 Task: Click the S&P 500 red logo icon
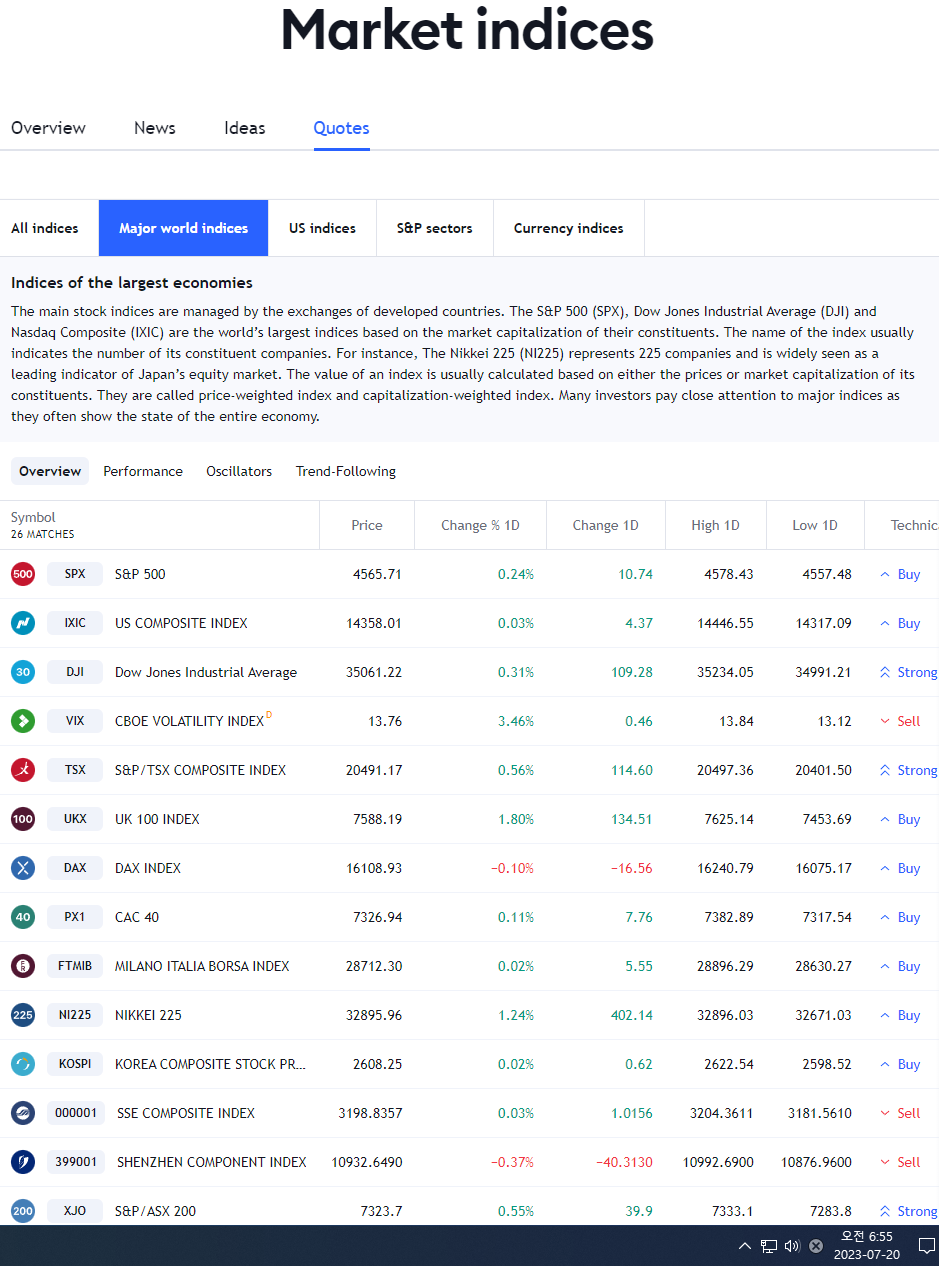[23, 574]
